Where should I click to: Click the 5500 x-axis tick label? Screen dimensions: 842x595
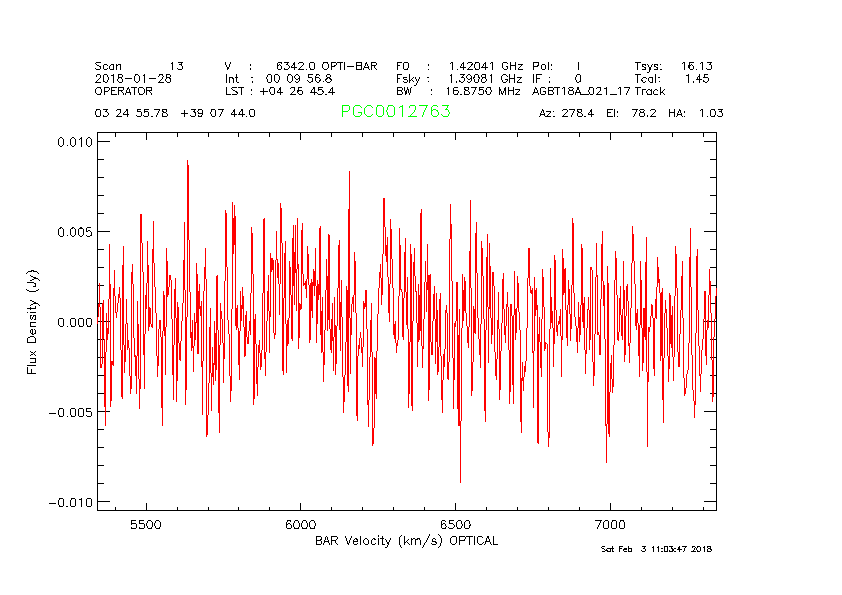tap(146, 525)
